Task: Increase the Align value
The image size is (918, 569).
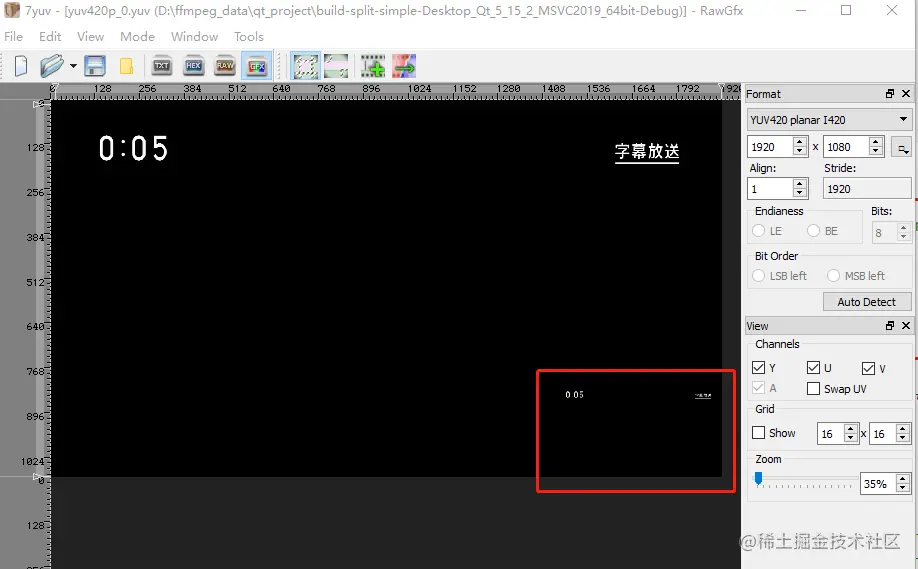Action: pos(800,184)
